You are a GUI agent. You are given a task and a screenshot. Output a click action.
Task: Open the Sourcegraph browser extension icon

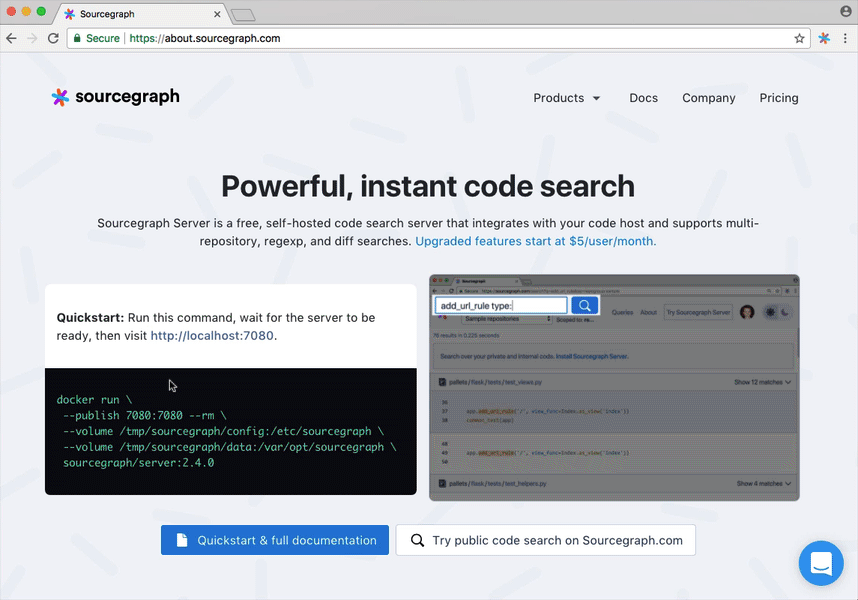(x=824, y=38)
